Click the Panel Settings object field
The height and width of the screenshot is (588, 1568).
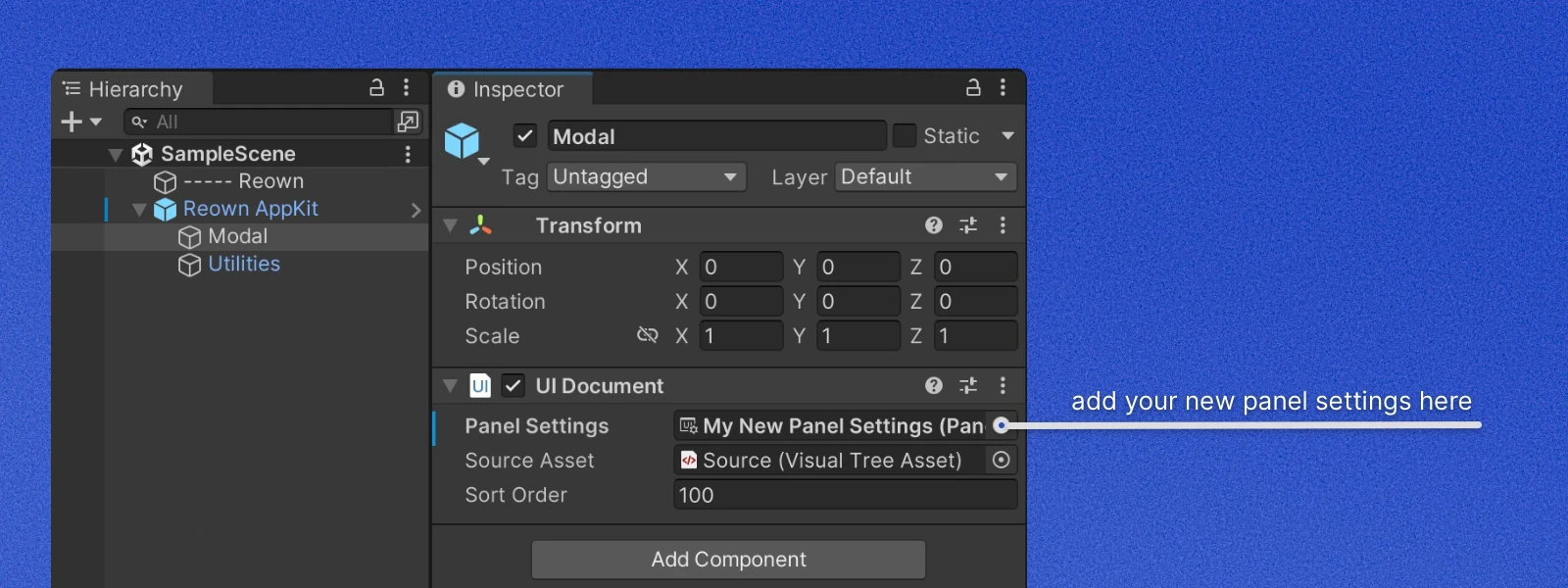(x=845, y=425)
